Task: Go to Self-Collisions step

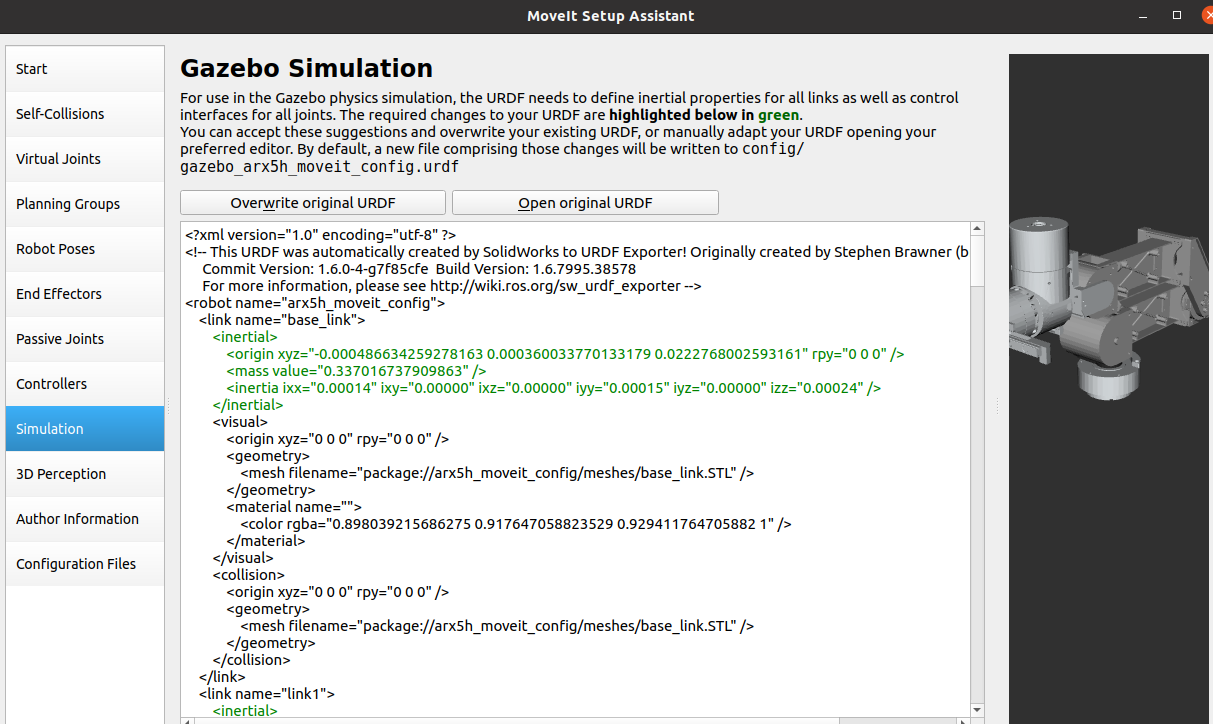Action: tap(85, 114)
